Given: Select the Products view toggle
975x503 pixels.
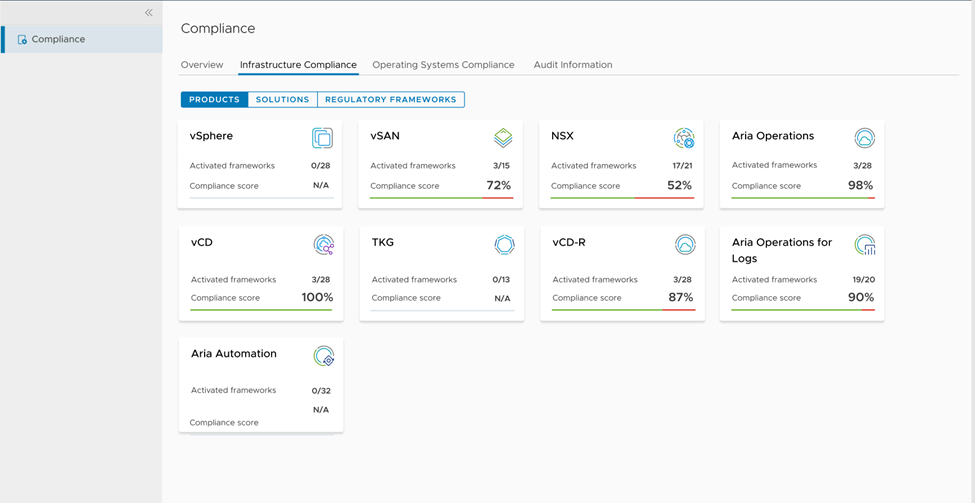Looking at the screenshot, I should [x=214, y=100].
